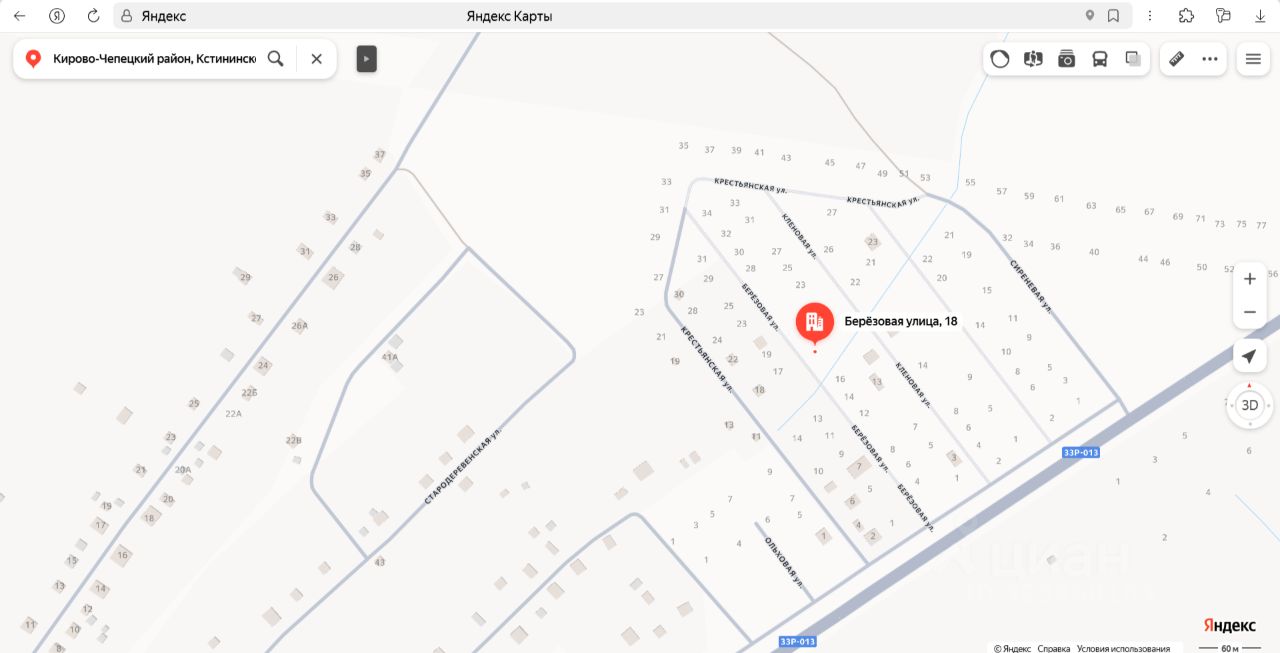The width and height of the screenshot is (1280, 653).
Task: Show photos layer with camera icon
Action: (x=1067, y=59)
